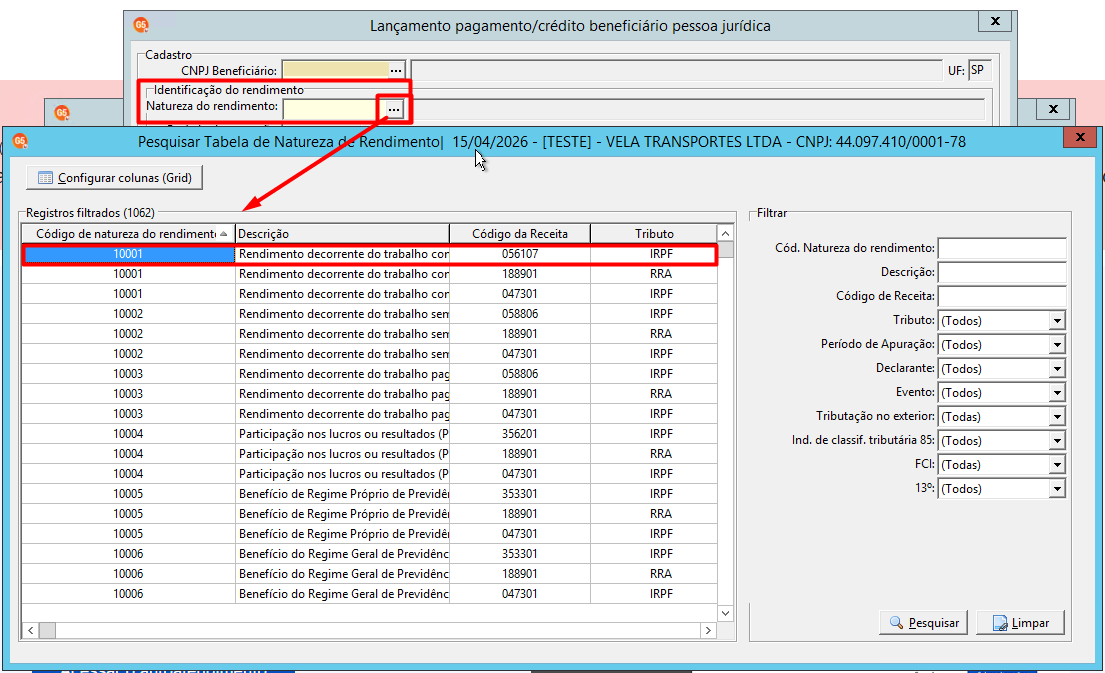The width and height of the screenshot is (1105, 673).
Task: Click the grid scroll left arrow
Action: 31,630
